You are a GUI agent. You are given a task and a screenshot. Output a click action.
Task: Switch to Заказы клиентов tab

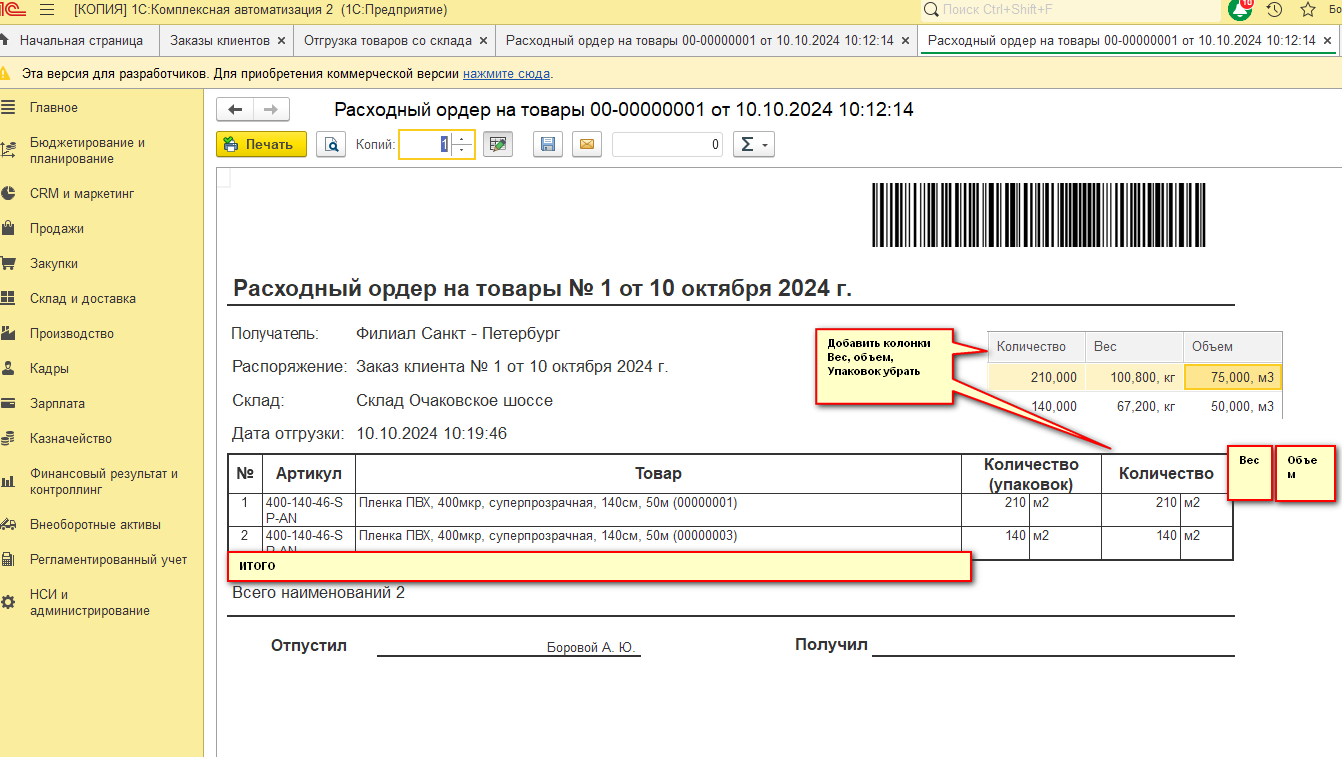coord(219,41)
